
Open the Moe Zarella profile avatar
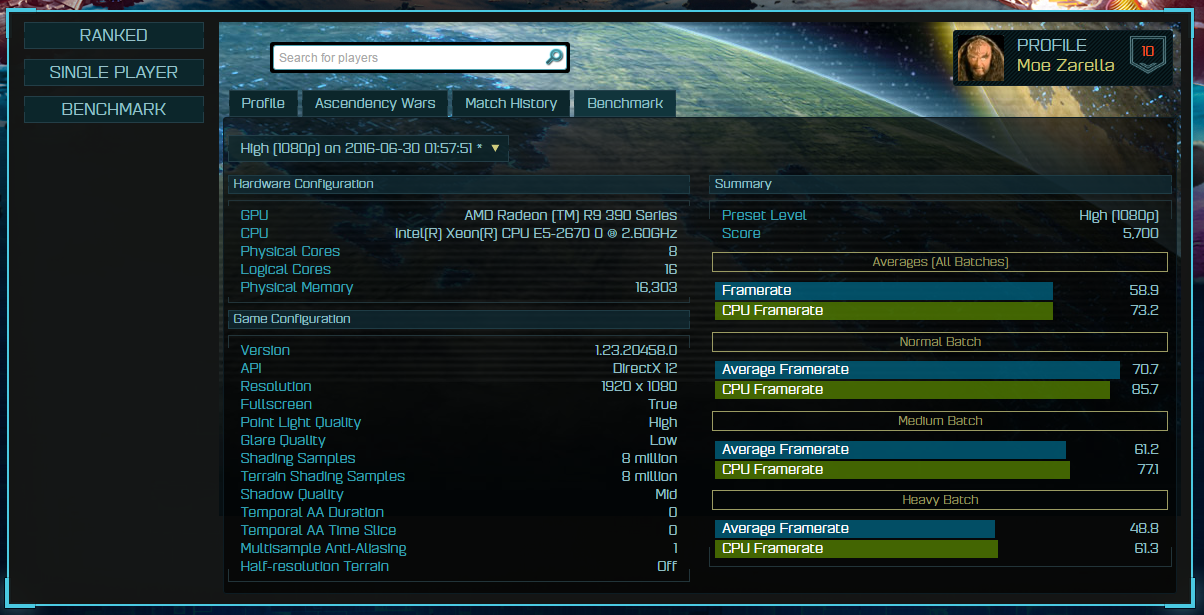point(981,58)
